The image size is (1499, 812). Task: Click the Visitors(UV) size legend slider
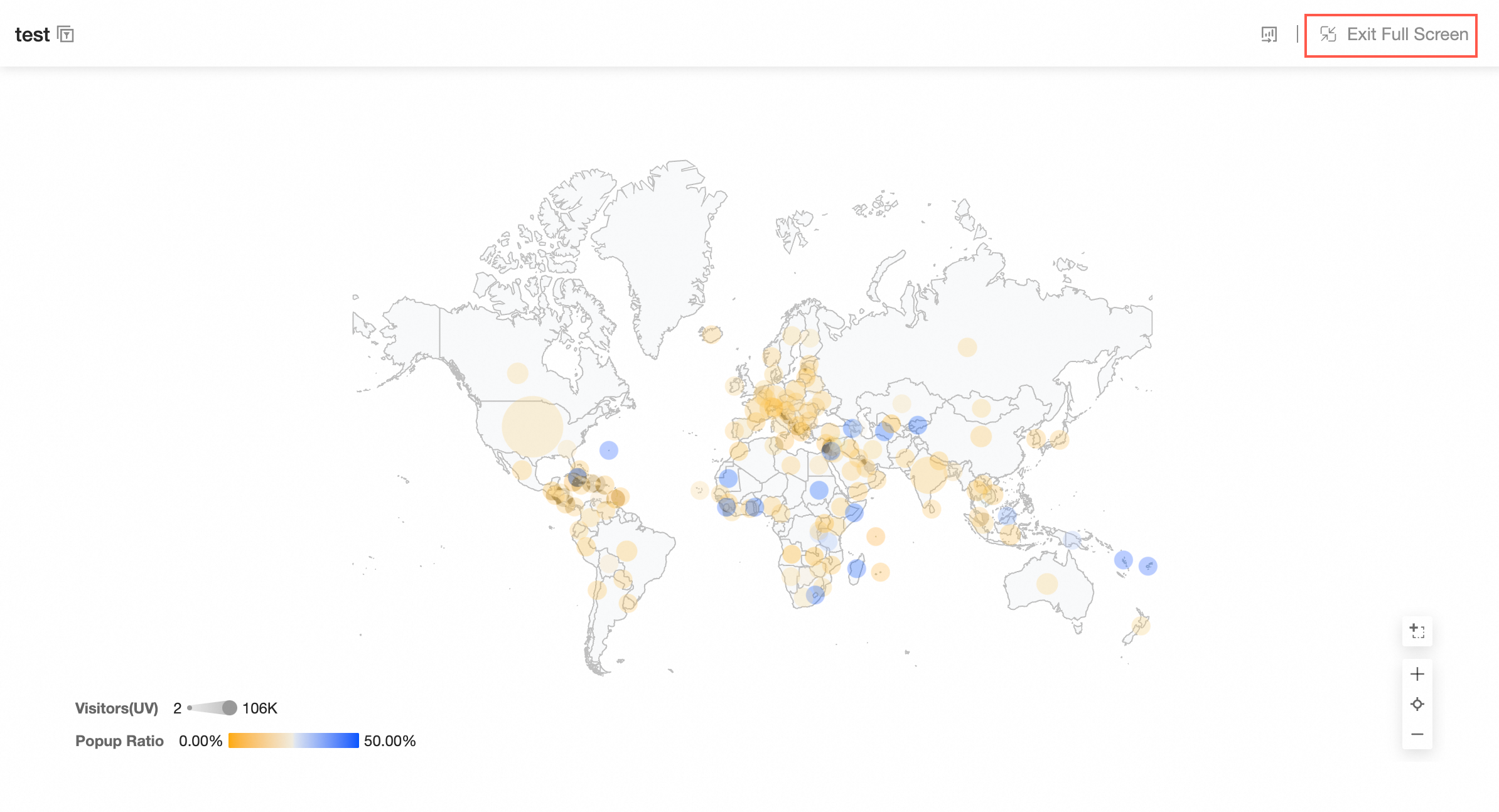[x=212, y=708]
